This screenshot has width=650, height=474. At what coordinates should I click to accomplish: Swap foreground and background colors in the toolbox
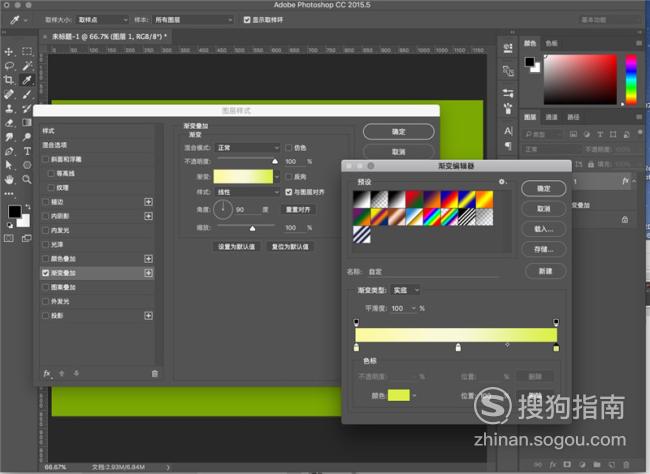point(28,206)
